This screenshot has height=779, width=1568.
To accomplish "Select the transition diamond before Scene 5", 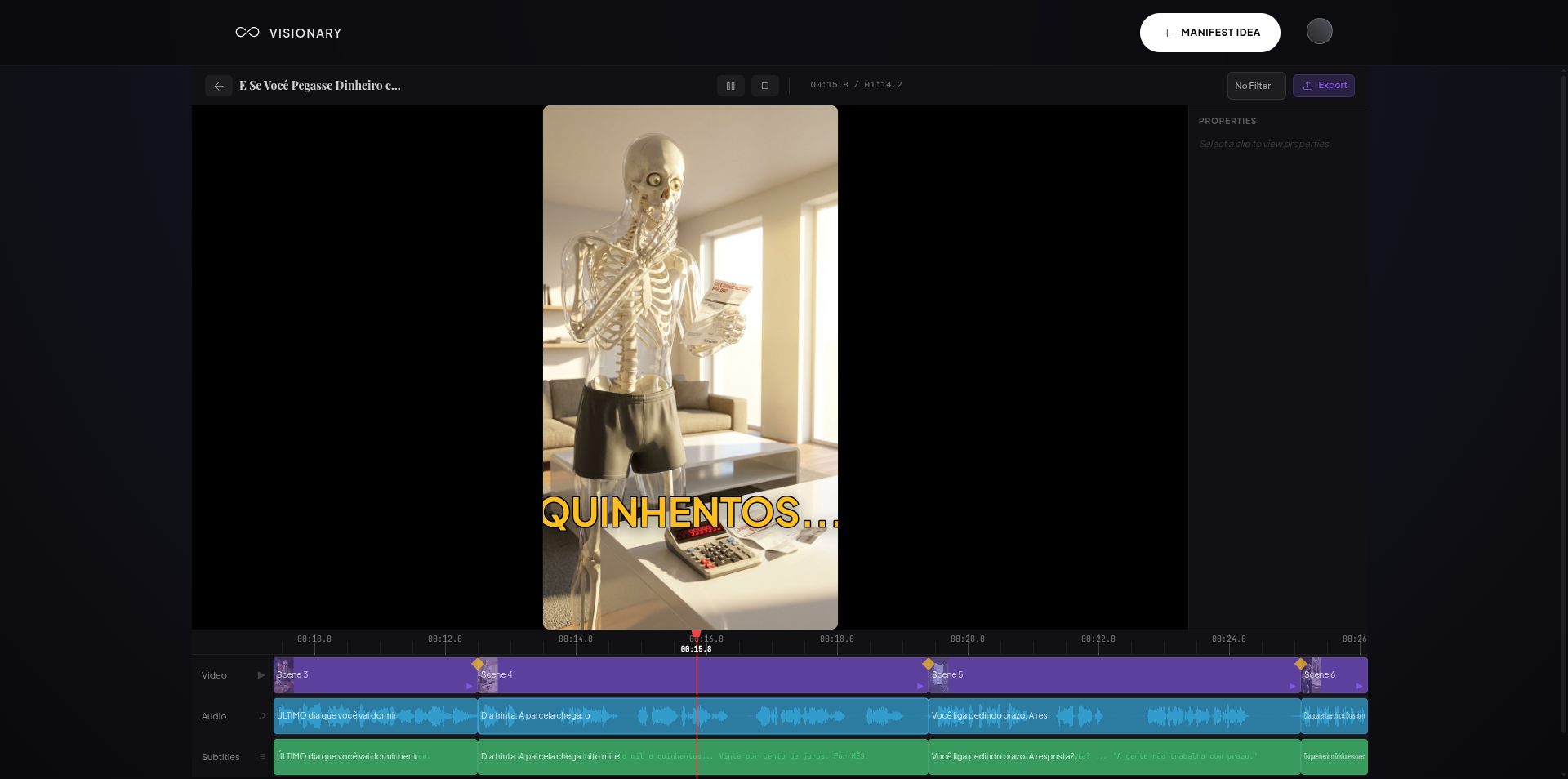I will (x=928, y=664).
